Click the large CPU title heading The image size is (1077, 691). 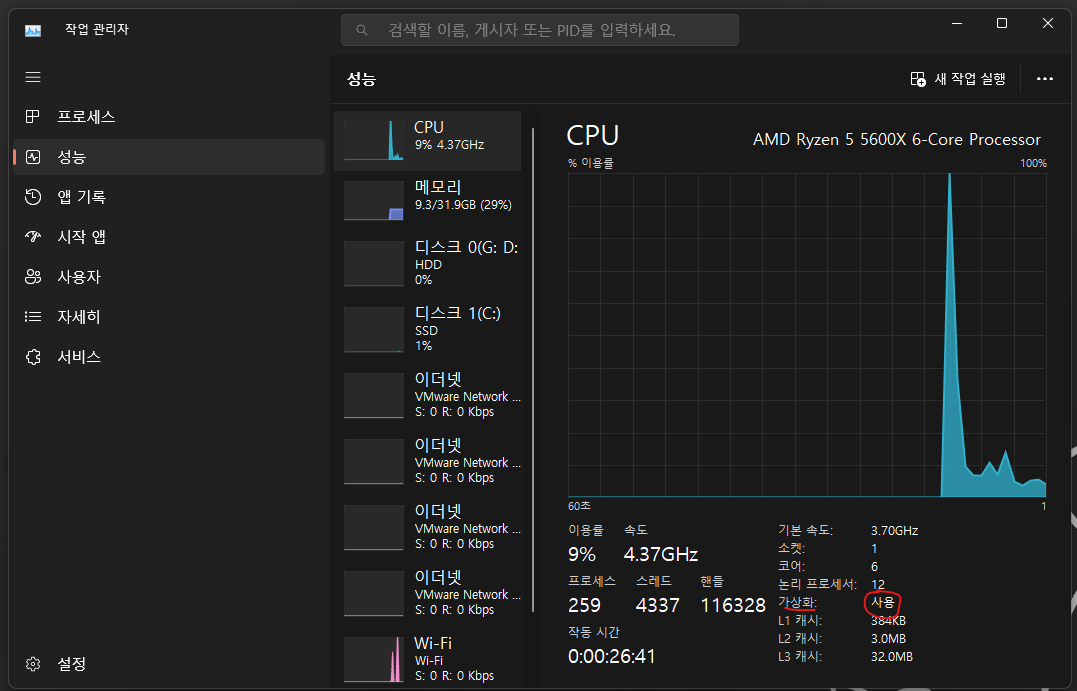coord(593,135)
